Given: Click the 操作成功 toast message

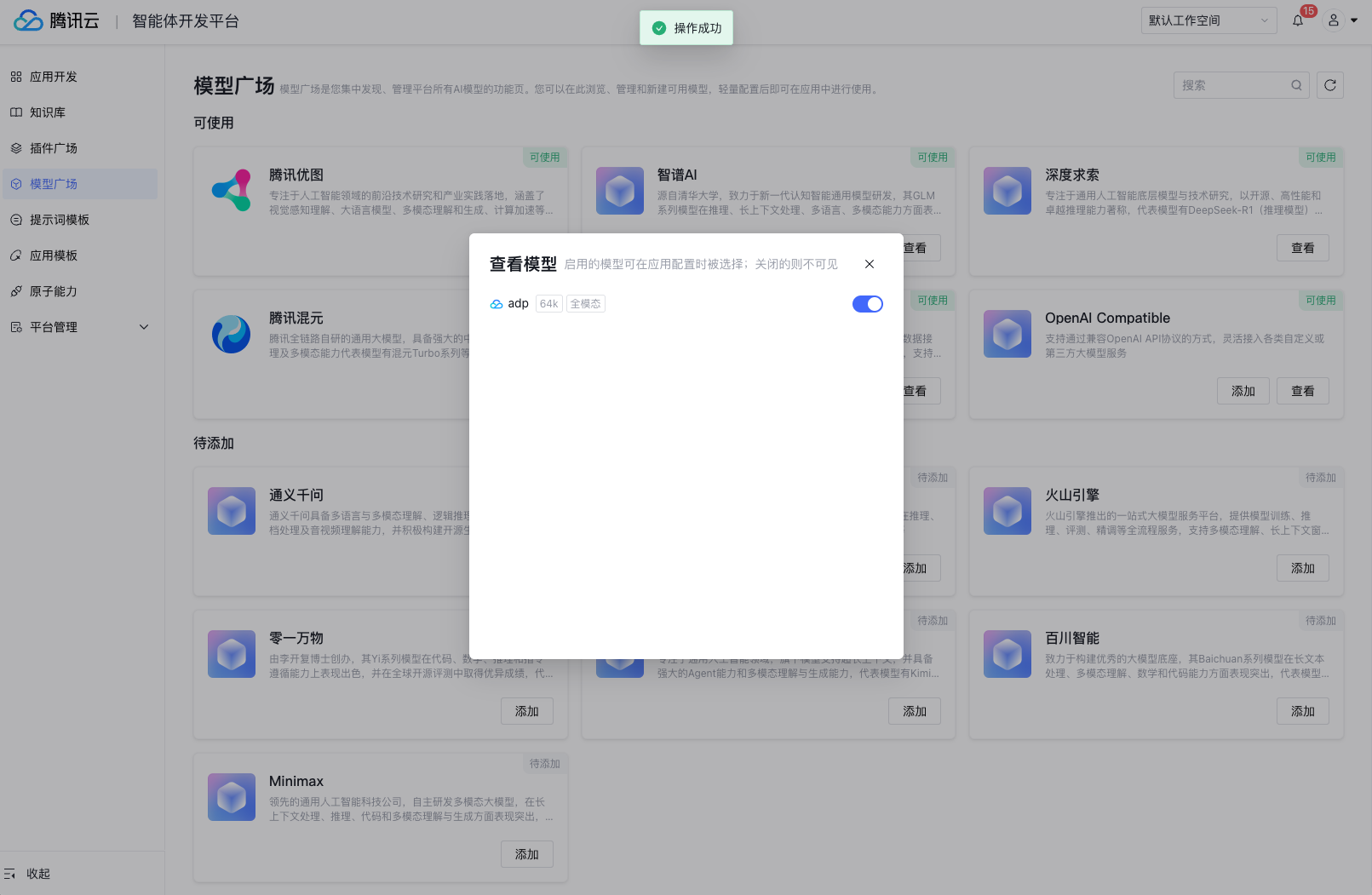Looking at the screenshot, I should coord(686,28).
